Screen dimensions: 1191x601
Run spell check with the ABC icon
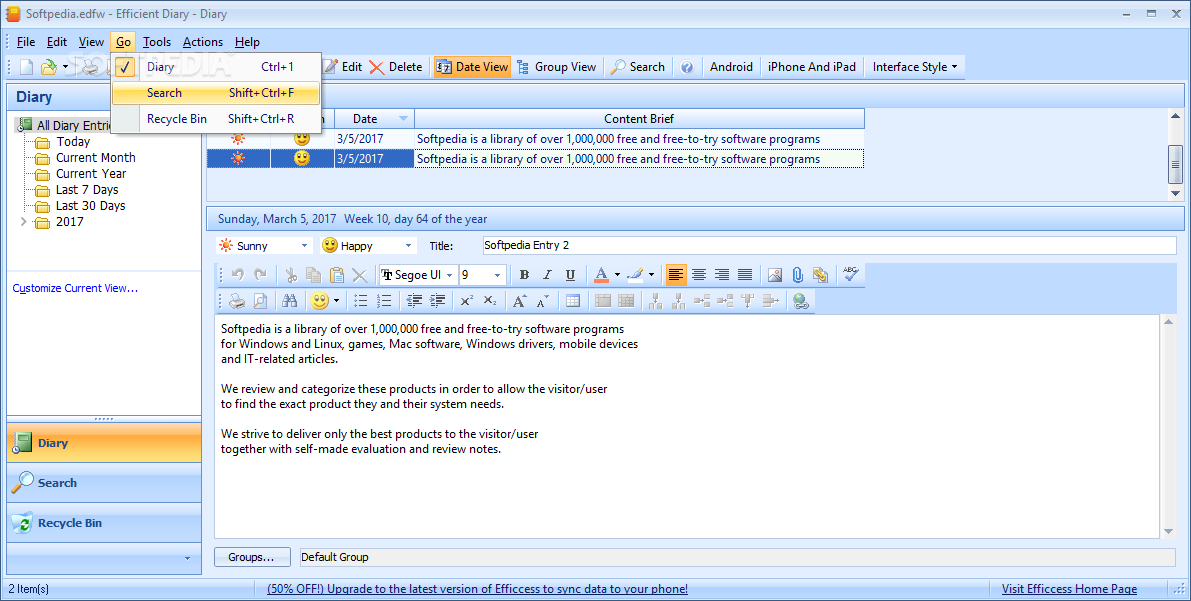pos(851,274)
